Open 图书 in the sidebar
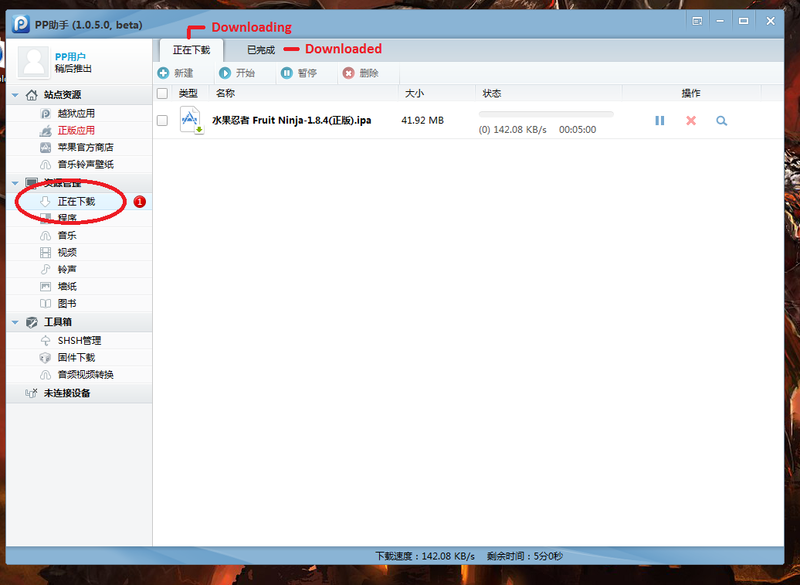Image resolution: width=800 pixels, height=585 pixels. (67, 303)
